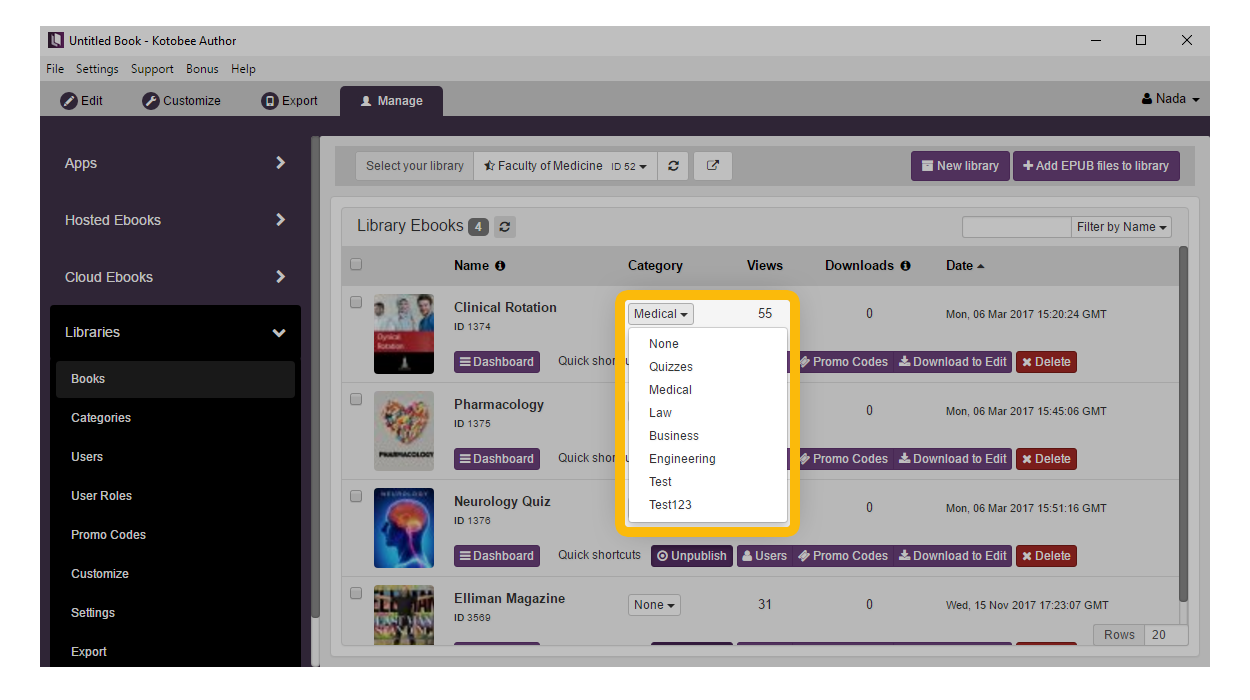1250x700 pixels.
Task: Unpublish the Neurology Quiz ebook
Action: (691, 556)
